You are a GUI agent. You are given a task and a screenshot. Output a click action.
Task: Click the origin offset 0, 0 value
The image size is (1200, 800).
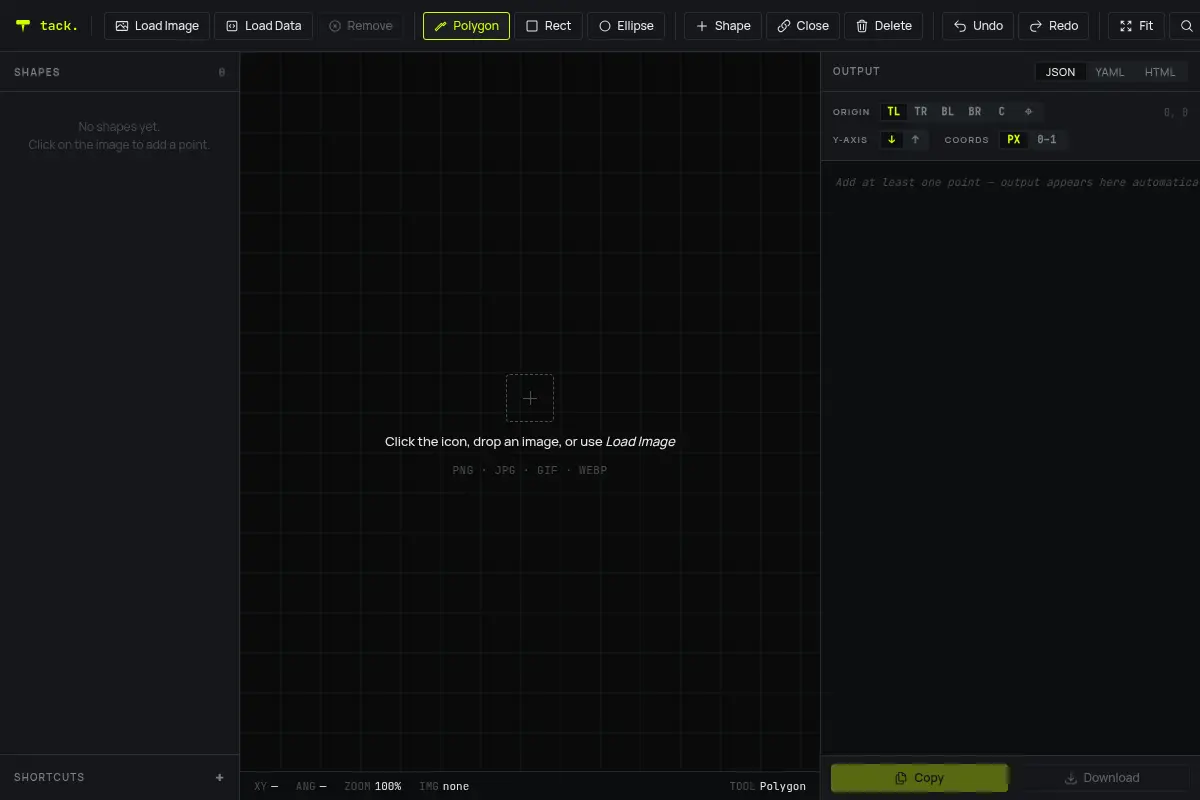tap(1176, 112)
